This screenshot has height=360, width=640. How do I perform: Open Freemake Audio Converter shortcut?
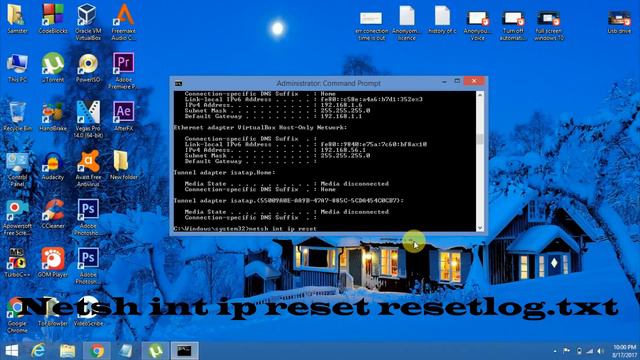[x=123, y=22]
